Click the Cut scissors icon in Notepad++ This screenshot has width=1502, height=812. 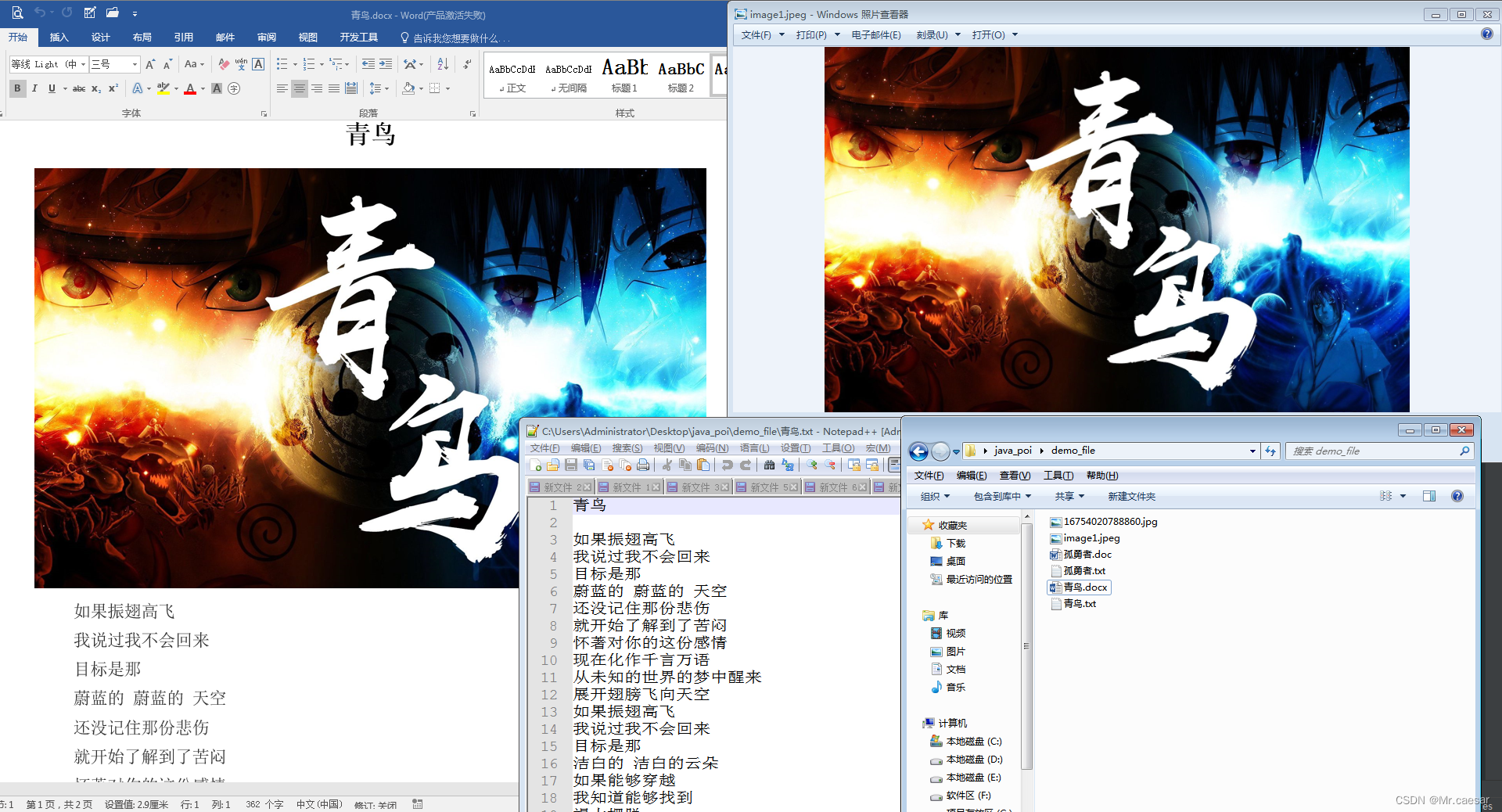click(x=667, y=465)
